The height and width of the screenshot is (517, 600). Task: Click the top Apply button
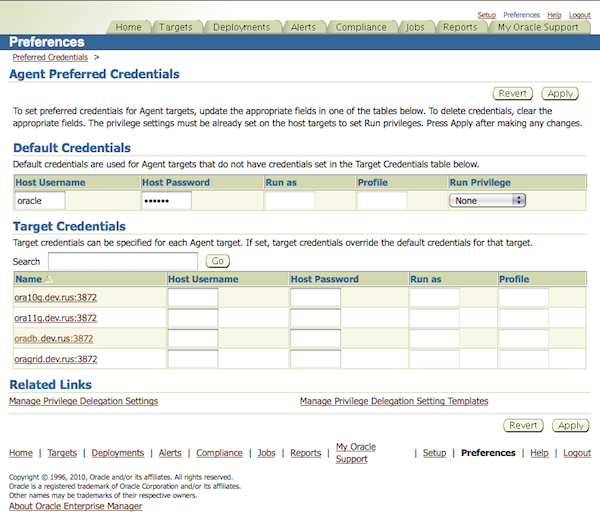point(559,93)
